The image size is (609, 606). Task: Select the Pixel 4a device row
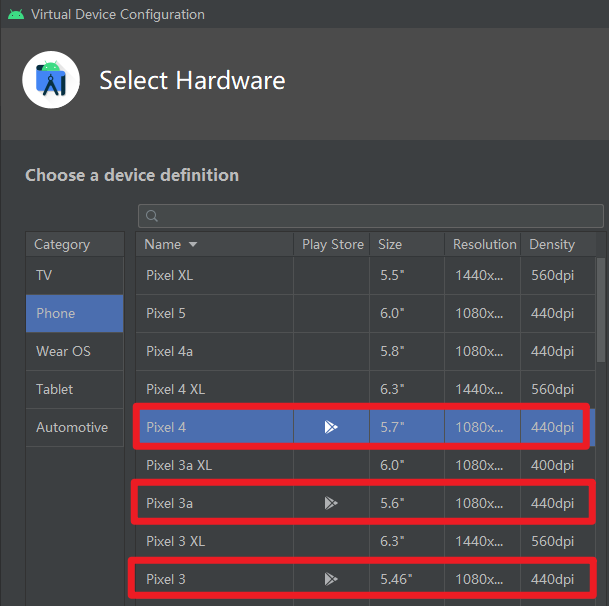coord(365,351)
